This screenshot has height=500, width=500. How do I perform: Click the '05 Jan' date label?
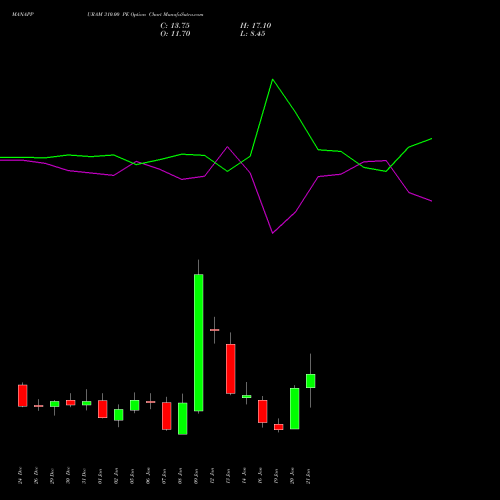[132, 476]
